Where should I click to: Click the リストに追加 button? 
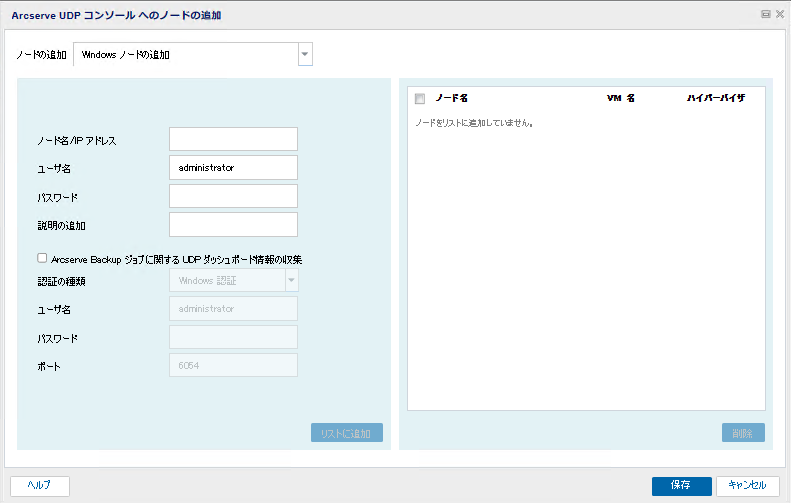click(347, 433)
